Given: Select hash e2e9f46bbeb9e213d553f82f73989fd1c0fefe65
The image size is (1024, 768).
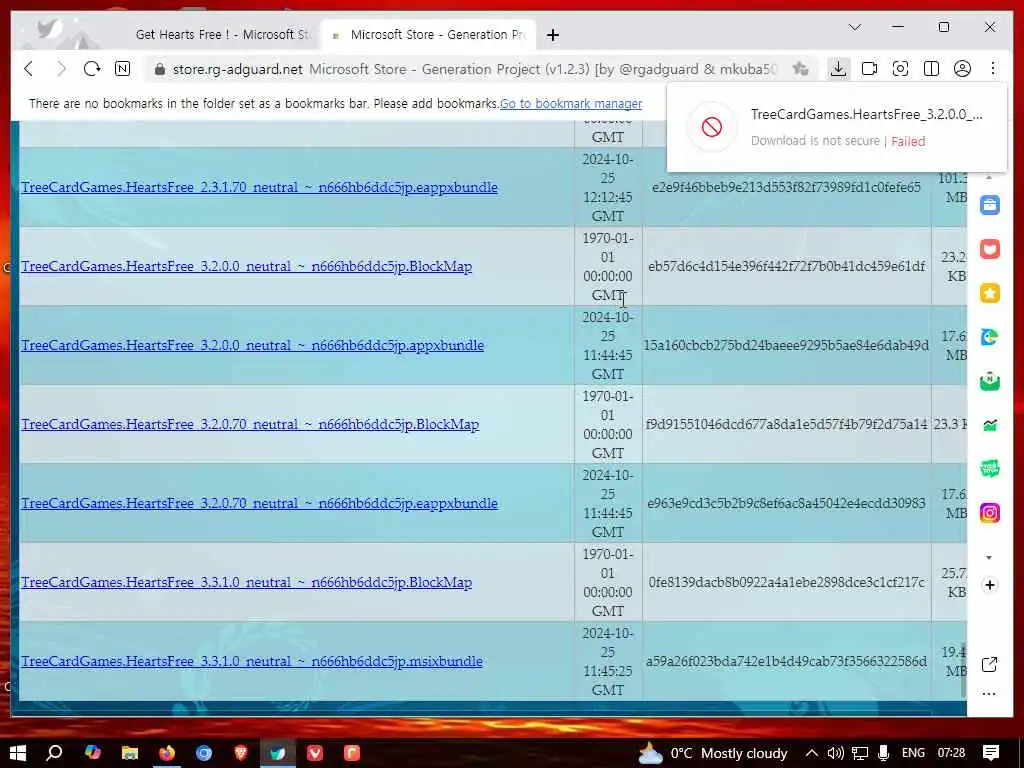Looking at the screenshot, I should (786, 187).
